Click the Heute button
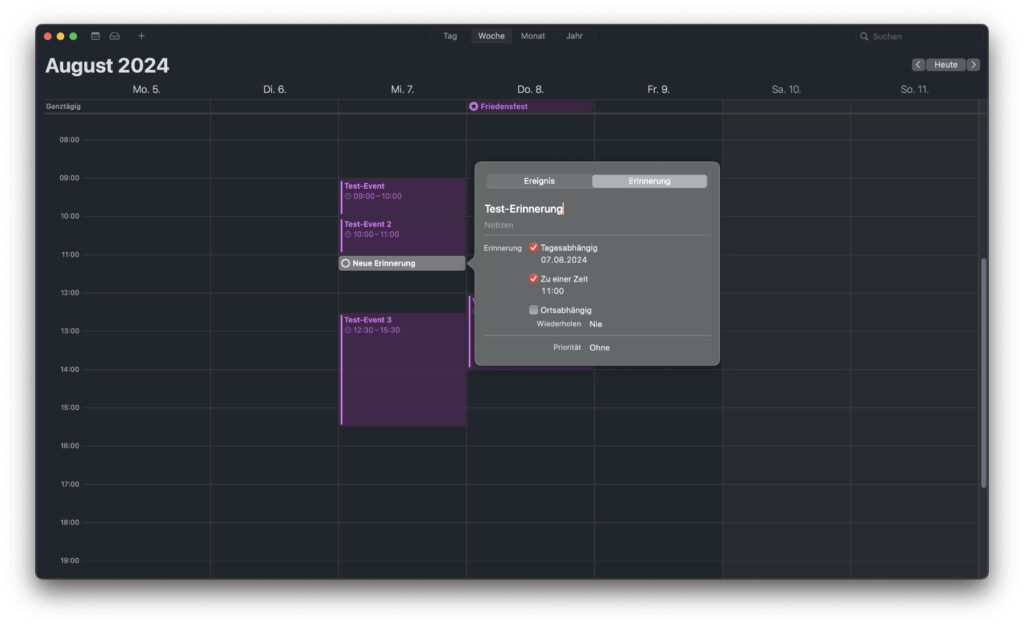This screenshot has width=1024, height=626. pos(943,64)
